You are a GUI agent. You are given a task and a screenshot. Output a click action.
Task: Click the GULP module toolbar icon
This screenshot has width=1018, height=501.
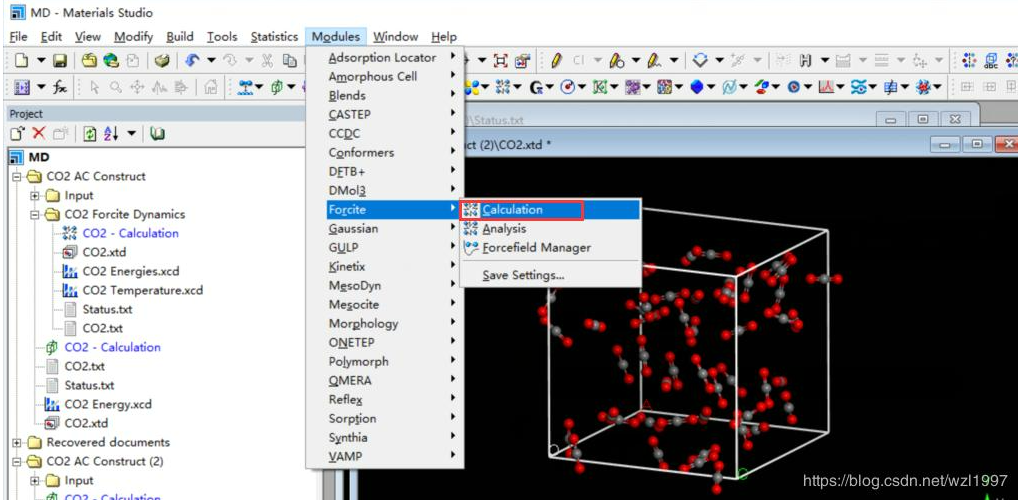pyautogui.click(x=568, y=87)
